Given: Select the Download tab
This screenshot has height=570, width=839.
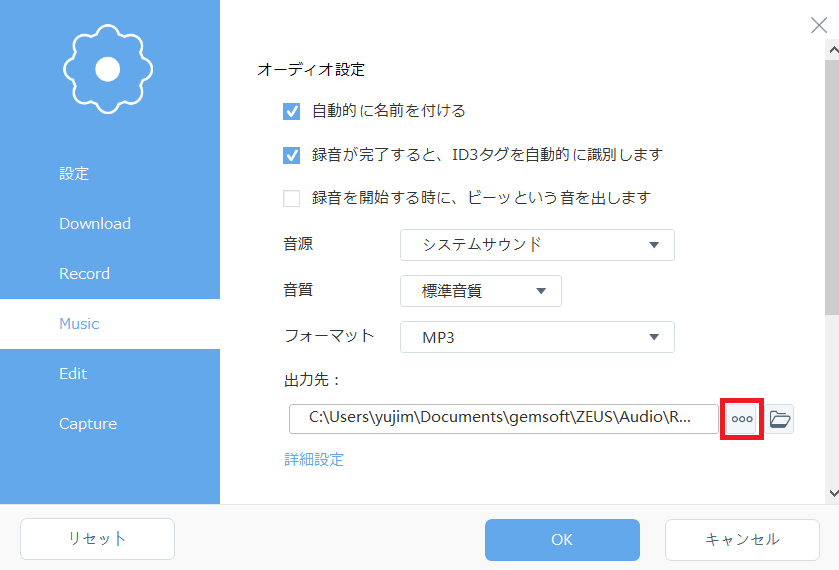Looking at the screenshot, I should pyautogui.click(x=95, y=224).
